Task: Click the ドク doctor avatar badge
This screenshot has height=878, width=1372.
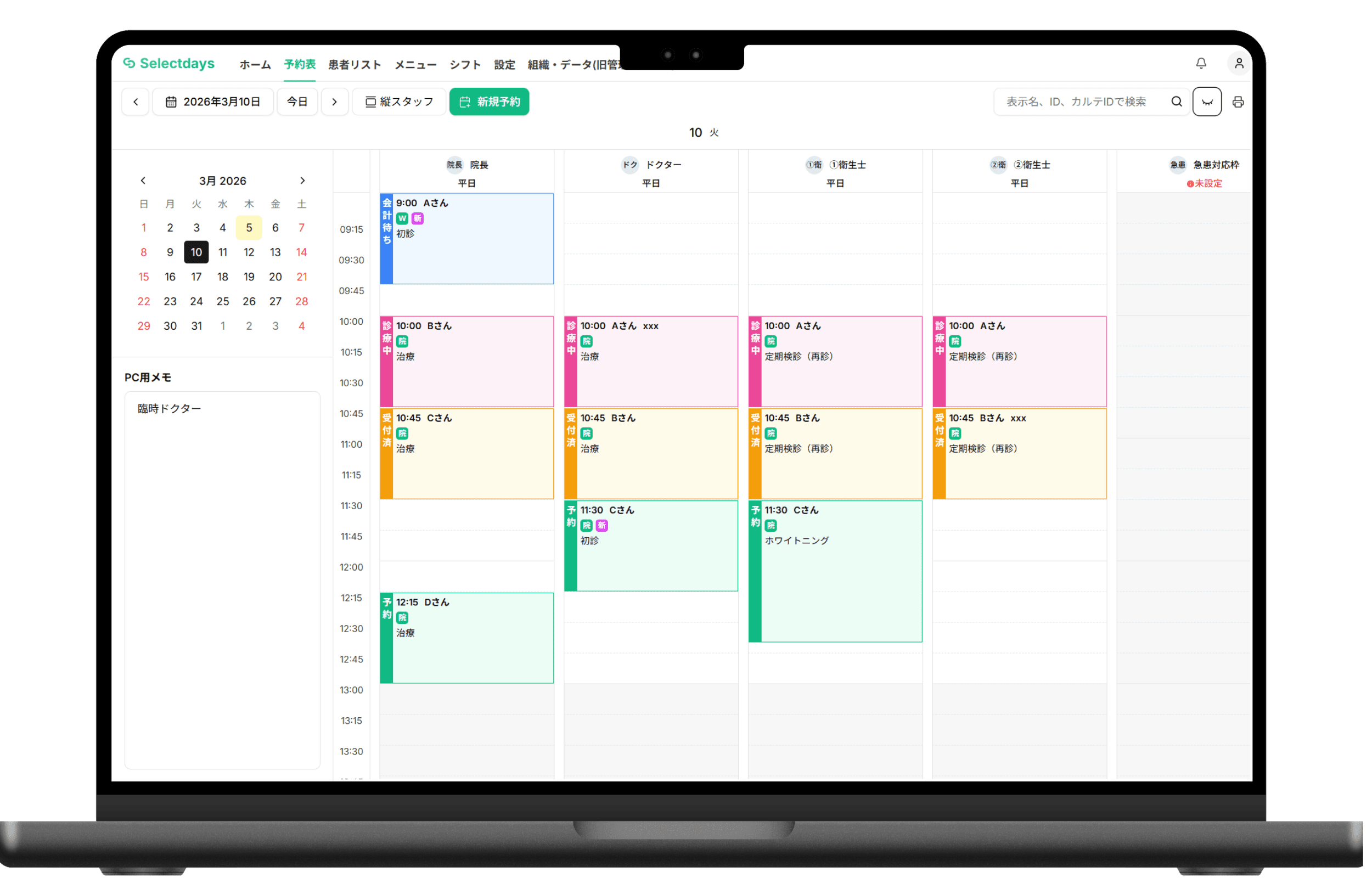Action: (x=631, y=165)
